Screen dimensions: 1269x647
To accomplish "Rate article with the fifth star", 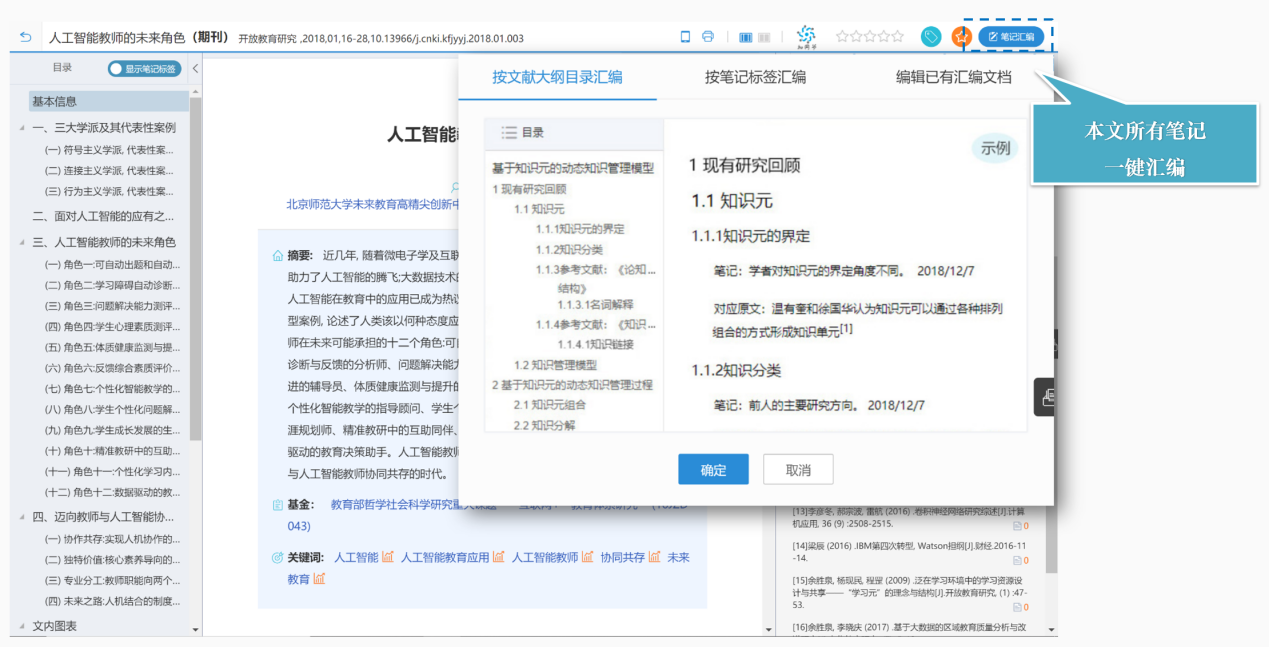I will point(898,37).
